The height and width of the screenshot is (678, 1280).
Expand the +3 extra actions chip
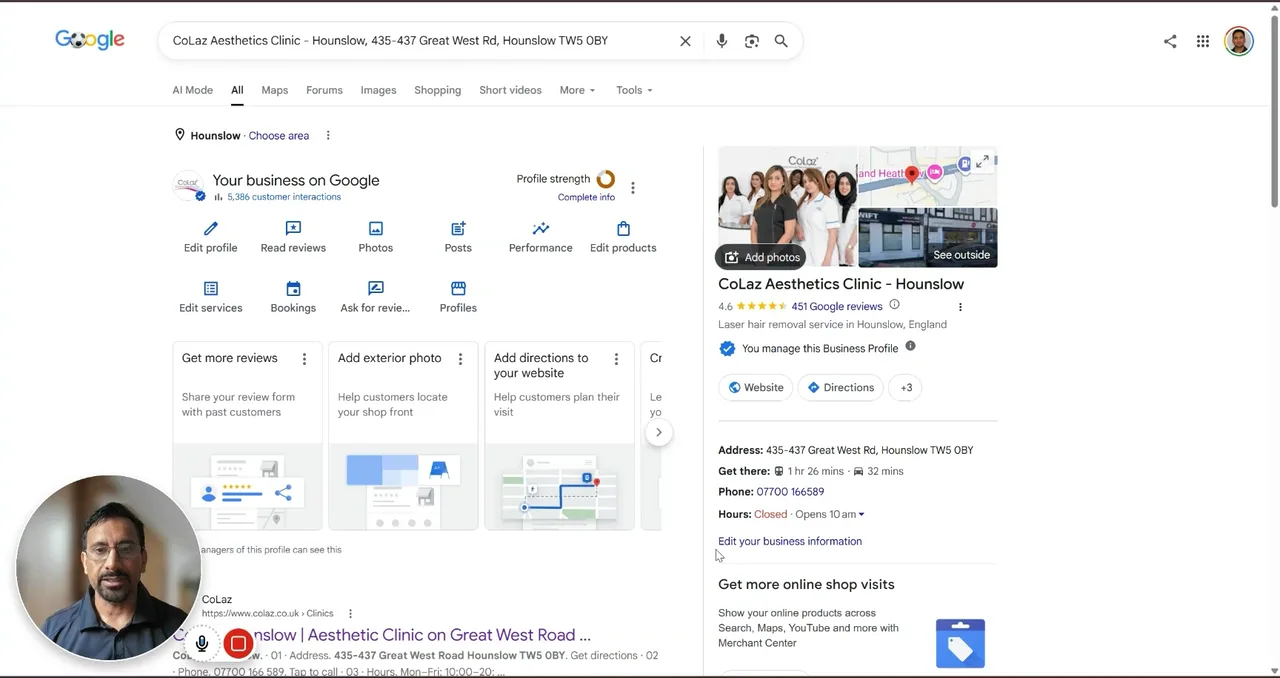coord(906,387)
